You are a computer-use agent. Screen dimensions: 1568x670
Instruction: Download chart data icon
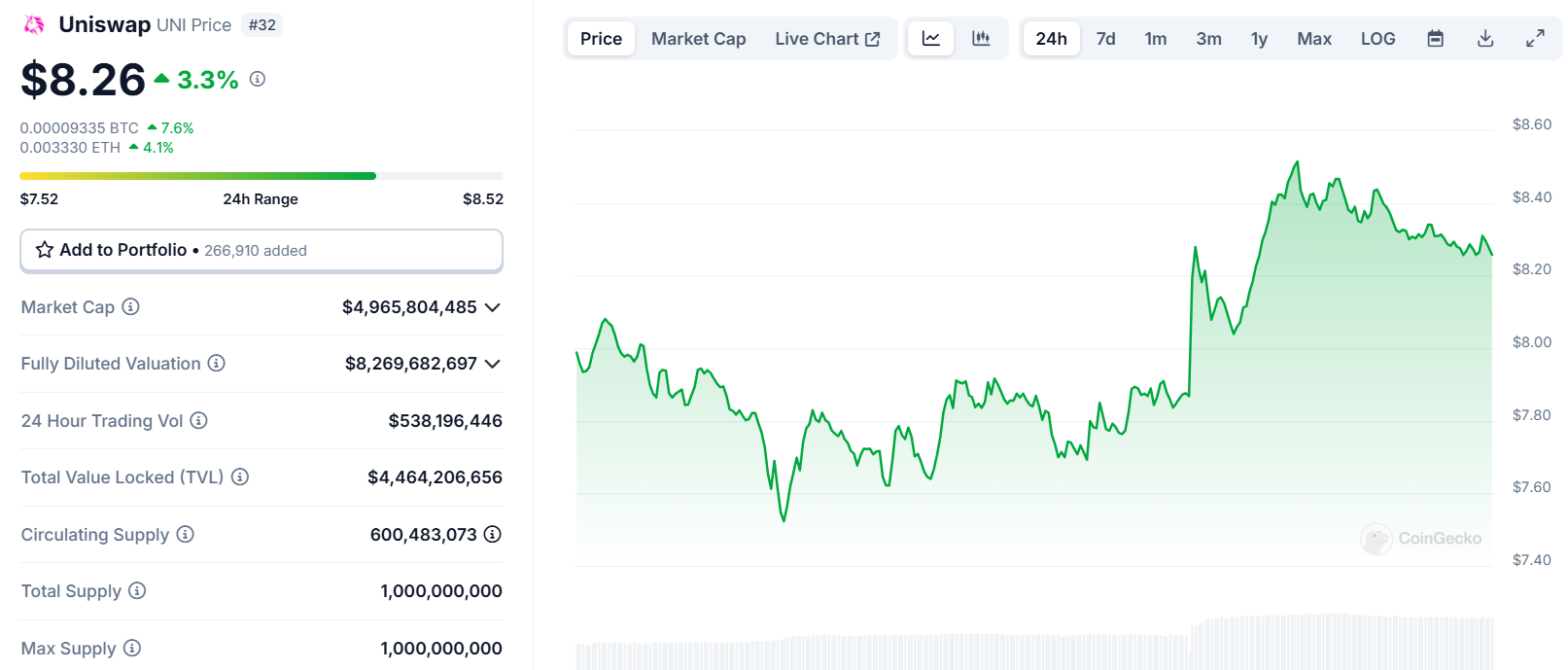[1485, 39]
